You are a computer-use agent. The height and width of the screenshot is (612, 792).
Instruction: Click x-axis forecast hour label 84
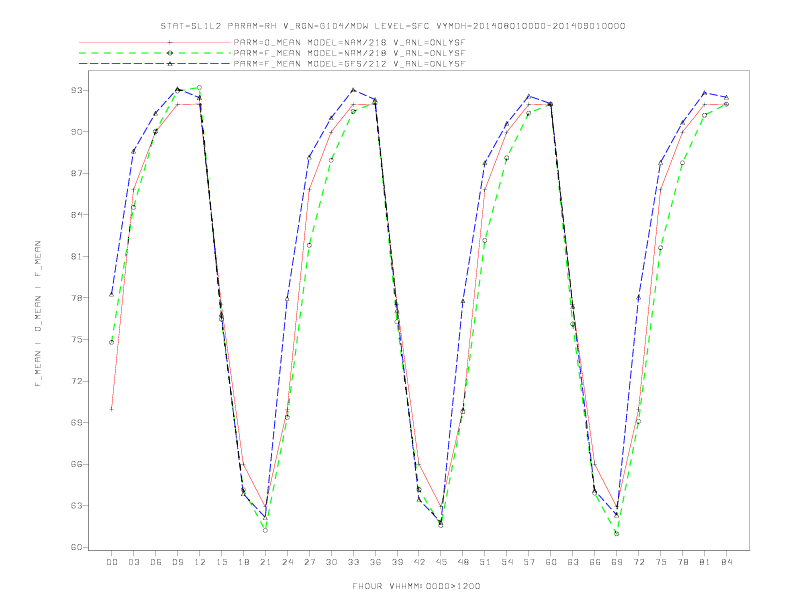tap(726, 562)
